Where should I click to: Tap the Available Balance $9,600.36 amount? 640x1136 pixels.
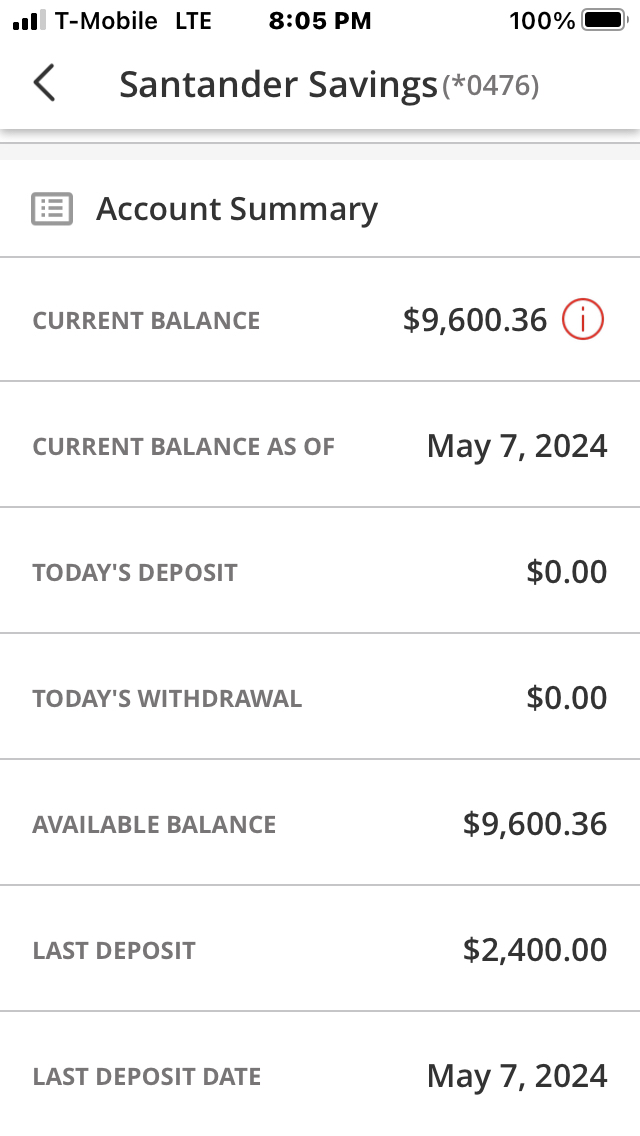click(535, 824)
